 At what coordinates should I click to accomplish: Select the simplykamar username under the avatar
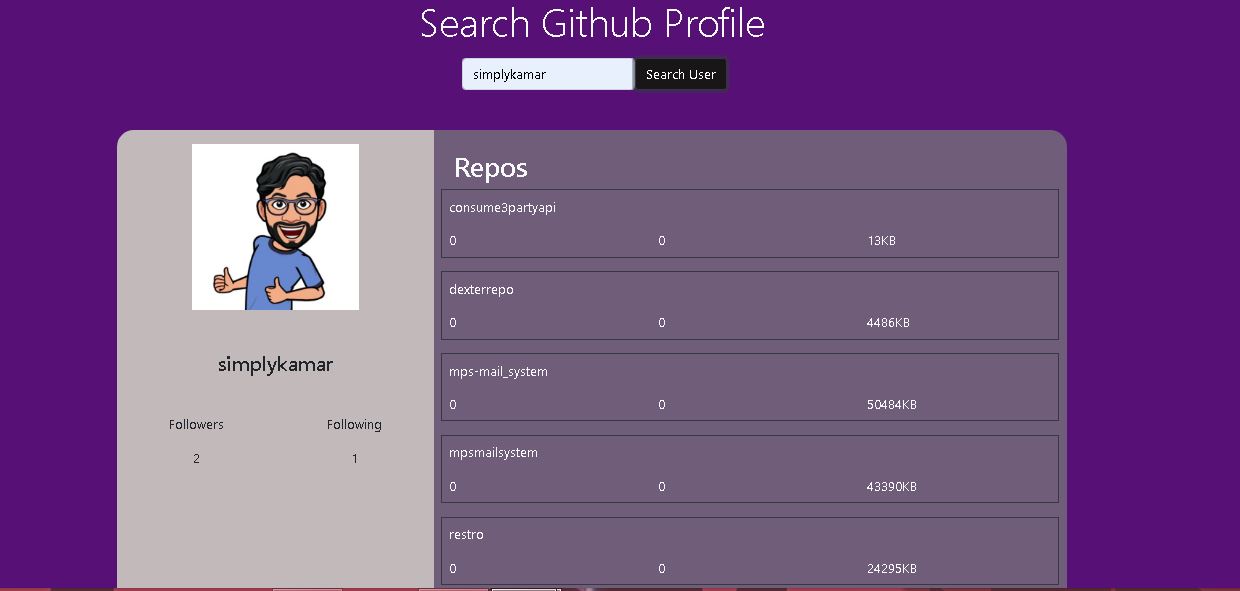tap(275, 365)
